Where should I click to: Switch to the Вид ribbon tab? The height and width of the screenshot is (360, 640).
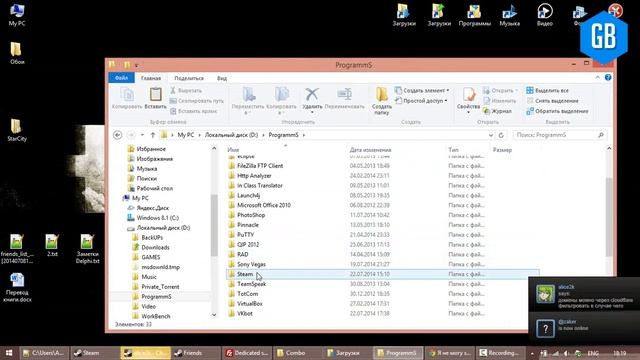click(x=222, y=78)
